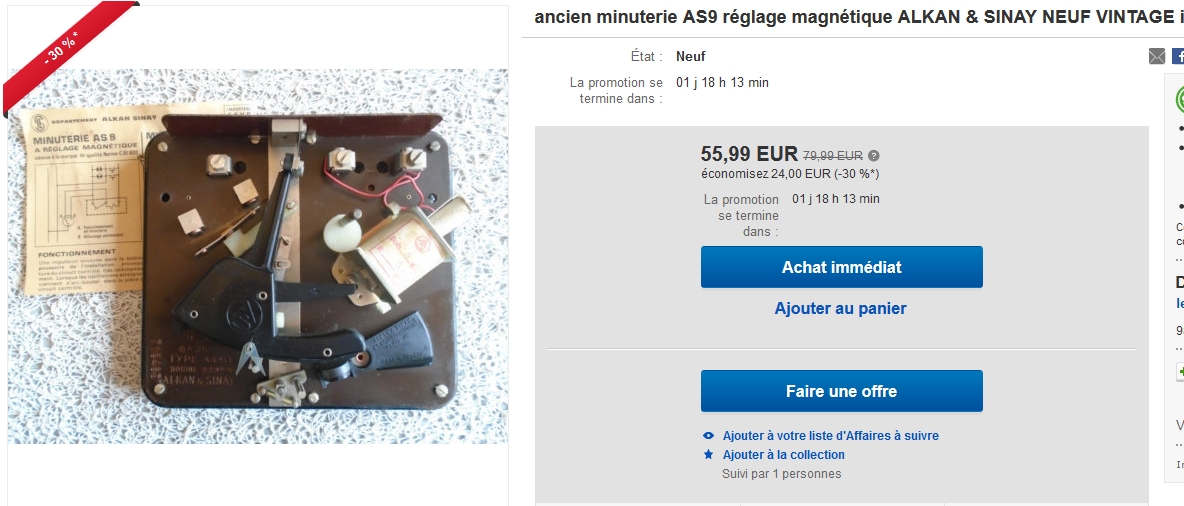Screen dimensions: 1184x506
Task: Click the blue seller link in right panel
Action: point(1180,304)
